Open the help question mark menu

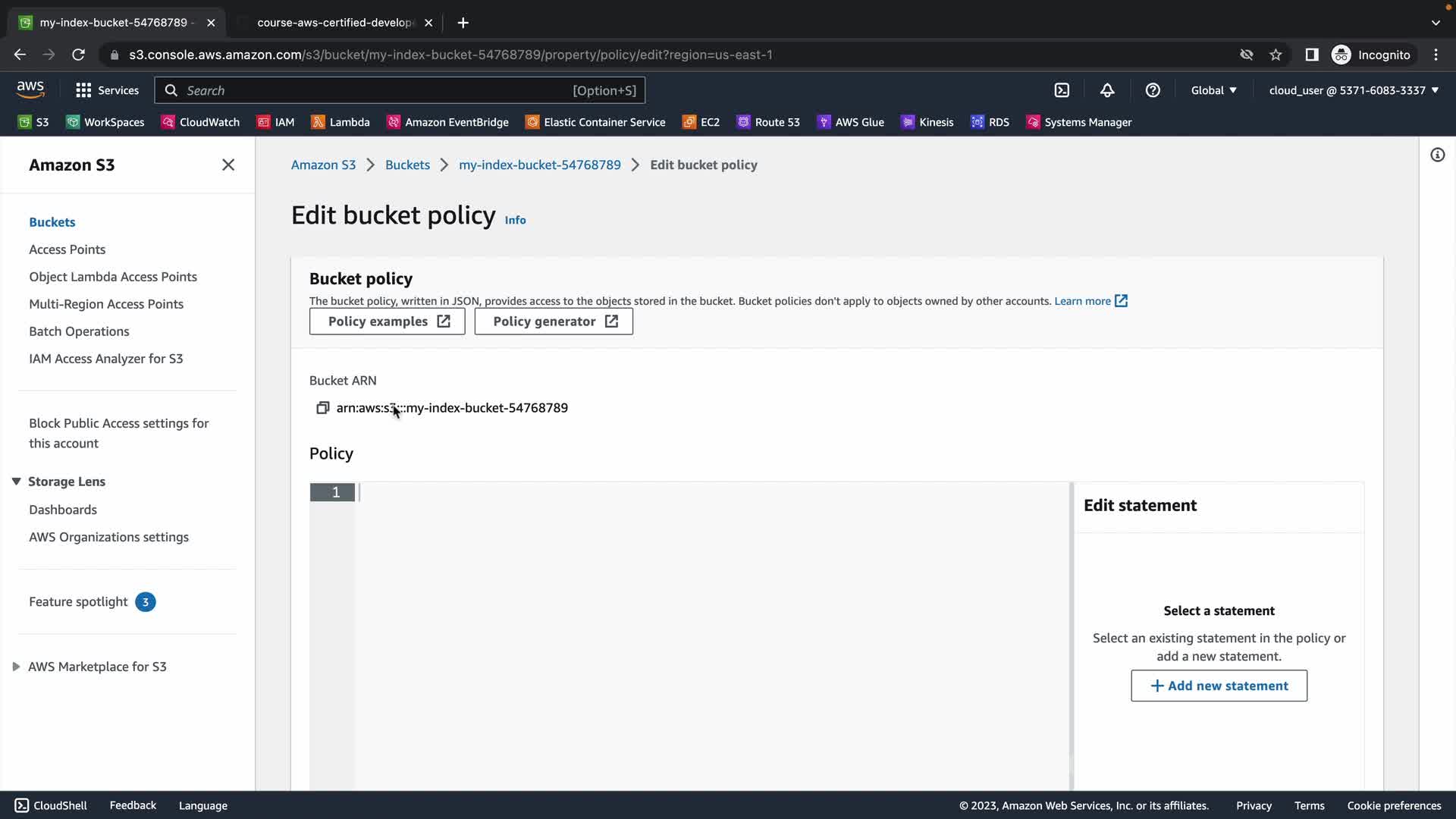(x=1153, y=90)
